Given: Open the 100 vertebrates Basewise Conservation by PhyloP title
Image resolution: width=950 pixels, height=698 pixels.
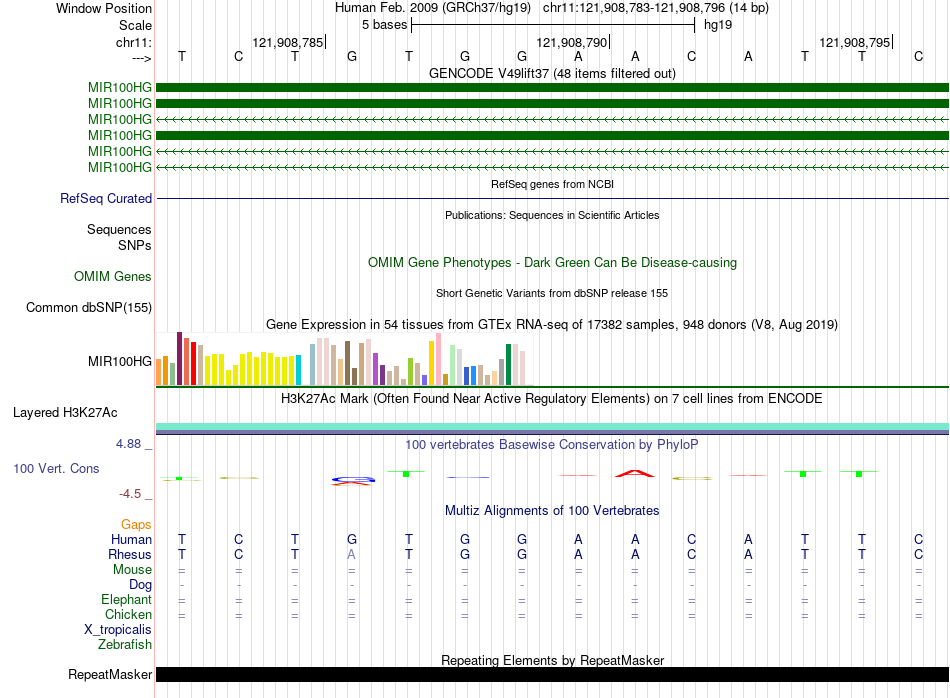Looking at the screenshot, I should 552,444.
